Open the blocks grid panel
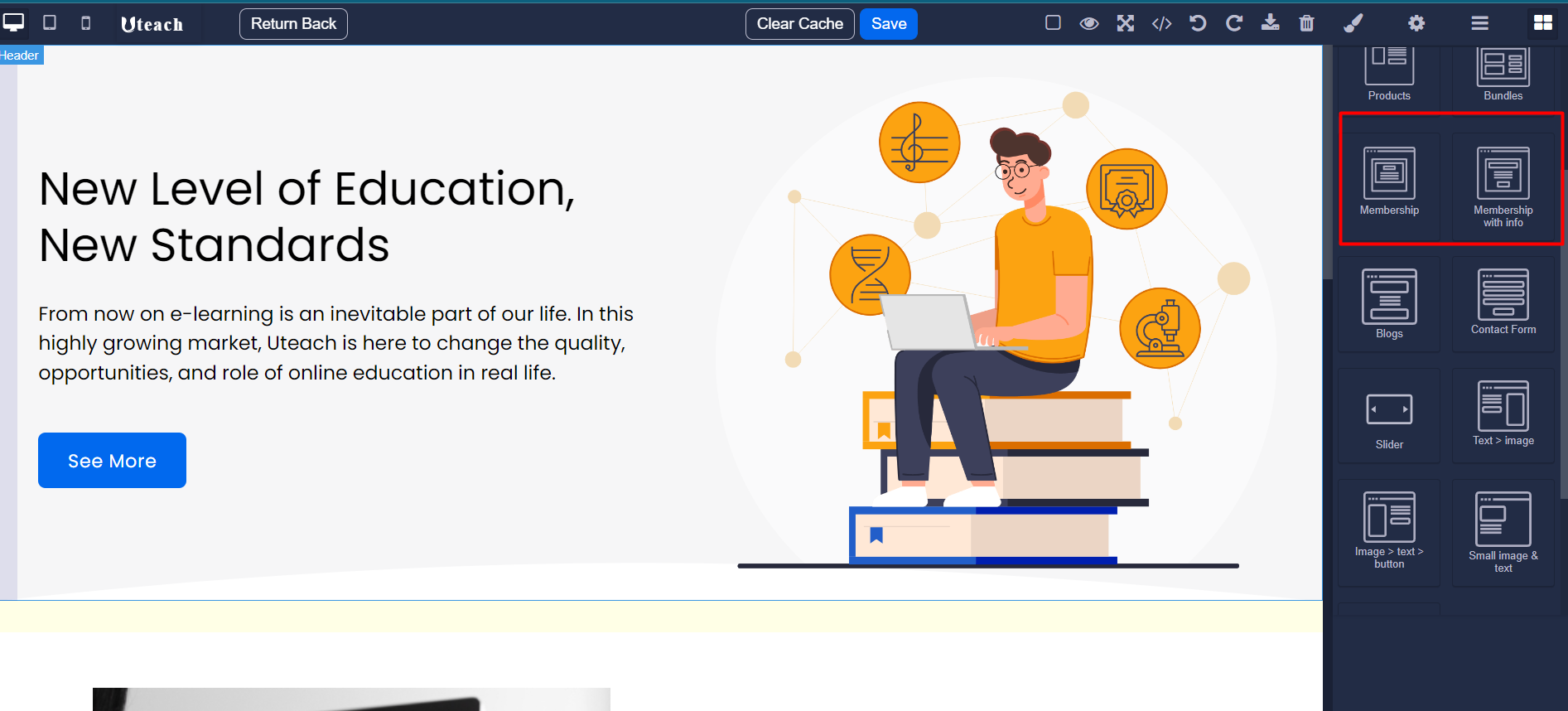The width and height of the screenshot is (1568, 711). [1542, 22]
